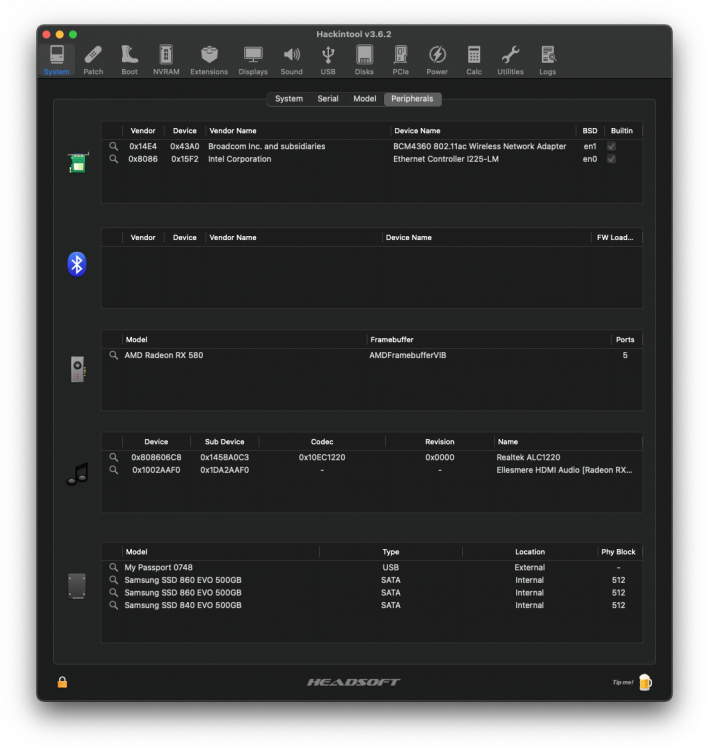709x750 pixels.
Task: Click the Bluetooth icon
Action: 77,264
